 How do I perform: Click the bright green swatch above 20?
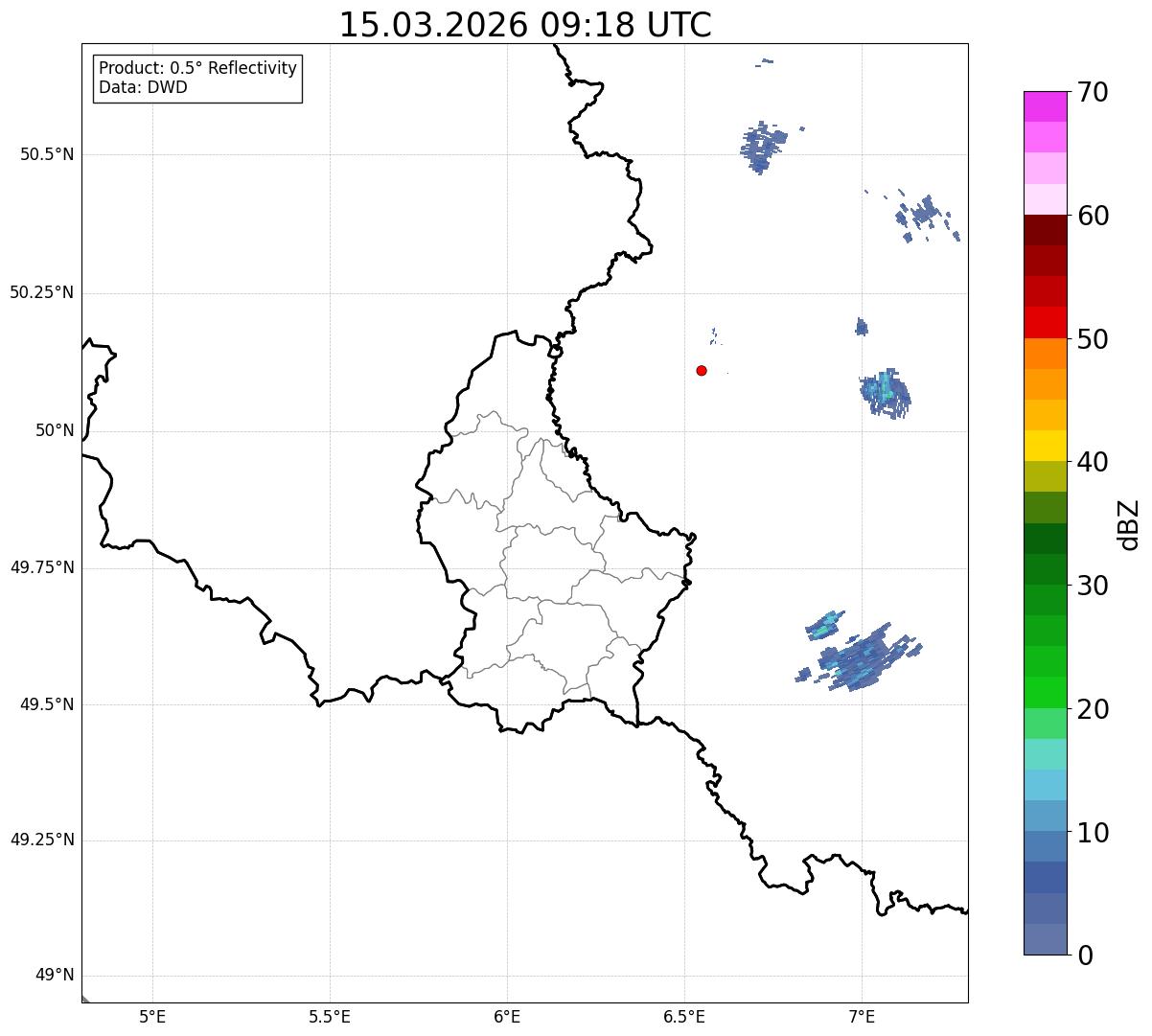(x=1045, y=692)
